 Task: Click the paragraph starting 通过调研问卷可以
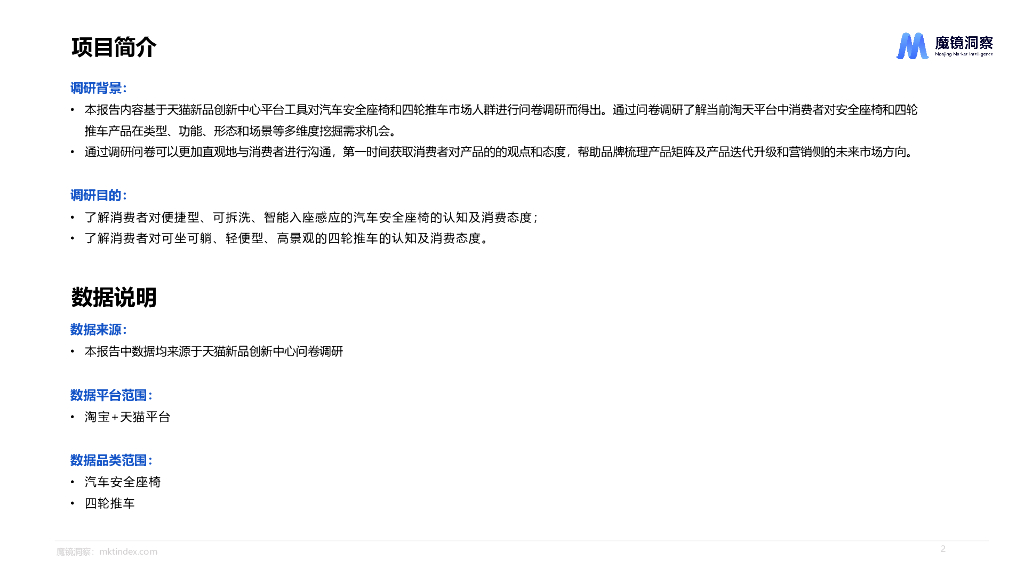pyautogui.click(x=499, y=152)
